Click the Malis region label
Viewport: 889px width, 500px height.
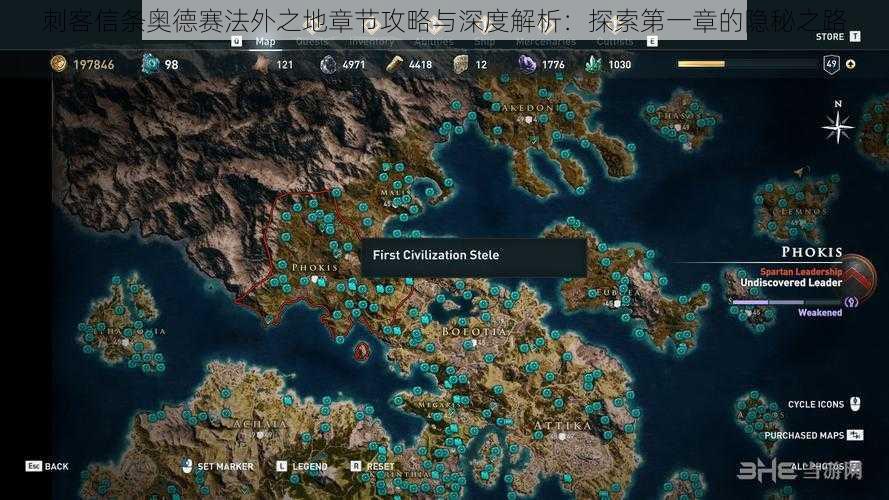[x=395, y=193]
